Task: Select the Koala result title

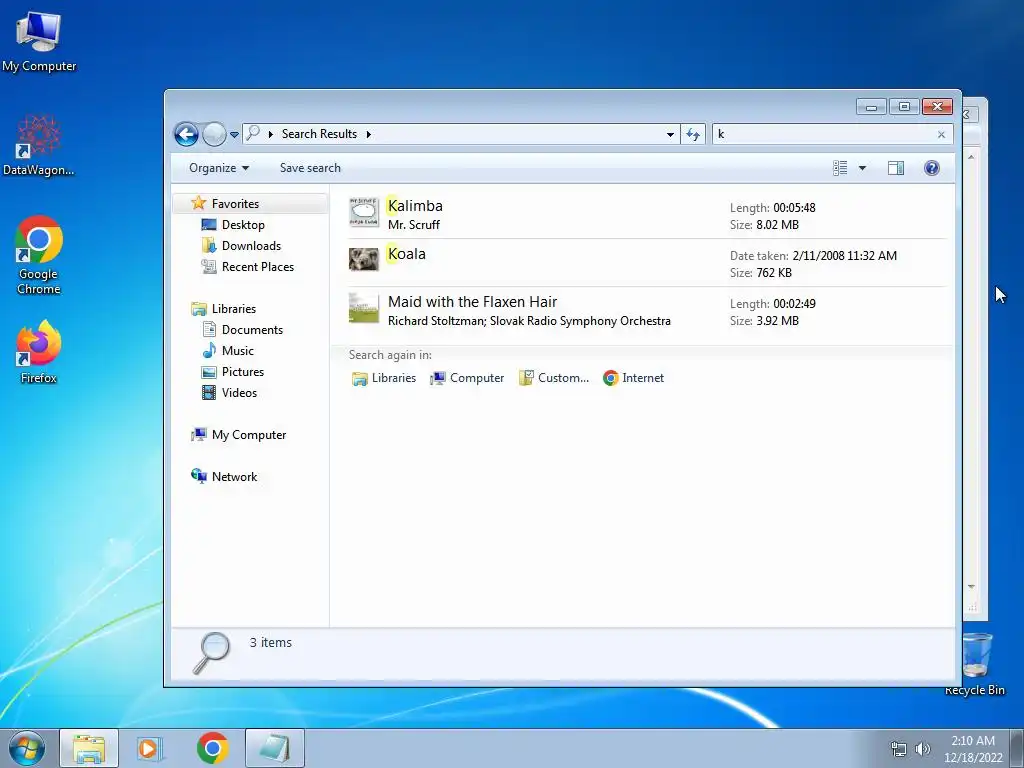Action: click(406, 254)
